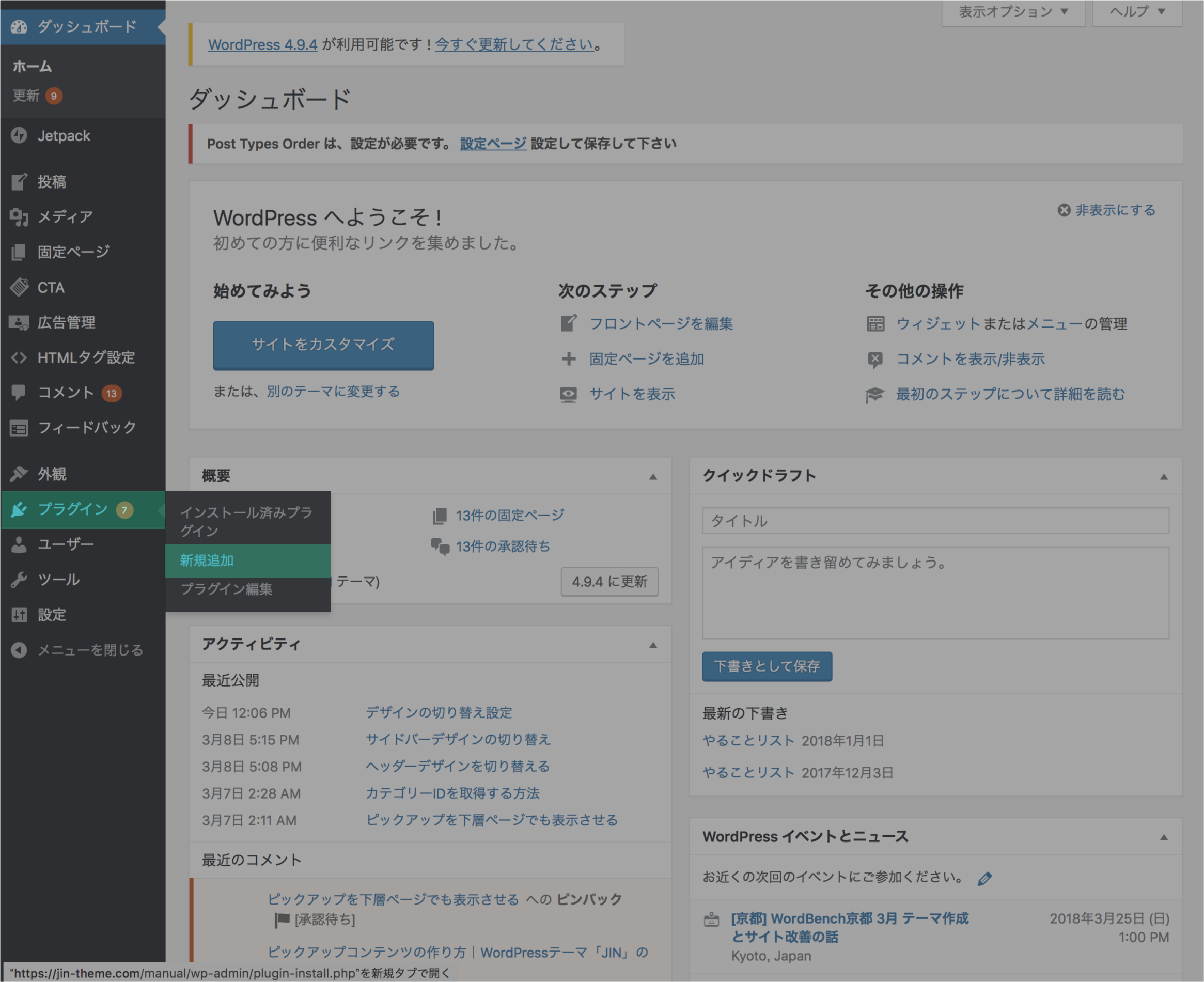Click the 広告管理 icon in sidebar
The width and height of the screenshot is (1204, 982).
tap(19, 322)
